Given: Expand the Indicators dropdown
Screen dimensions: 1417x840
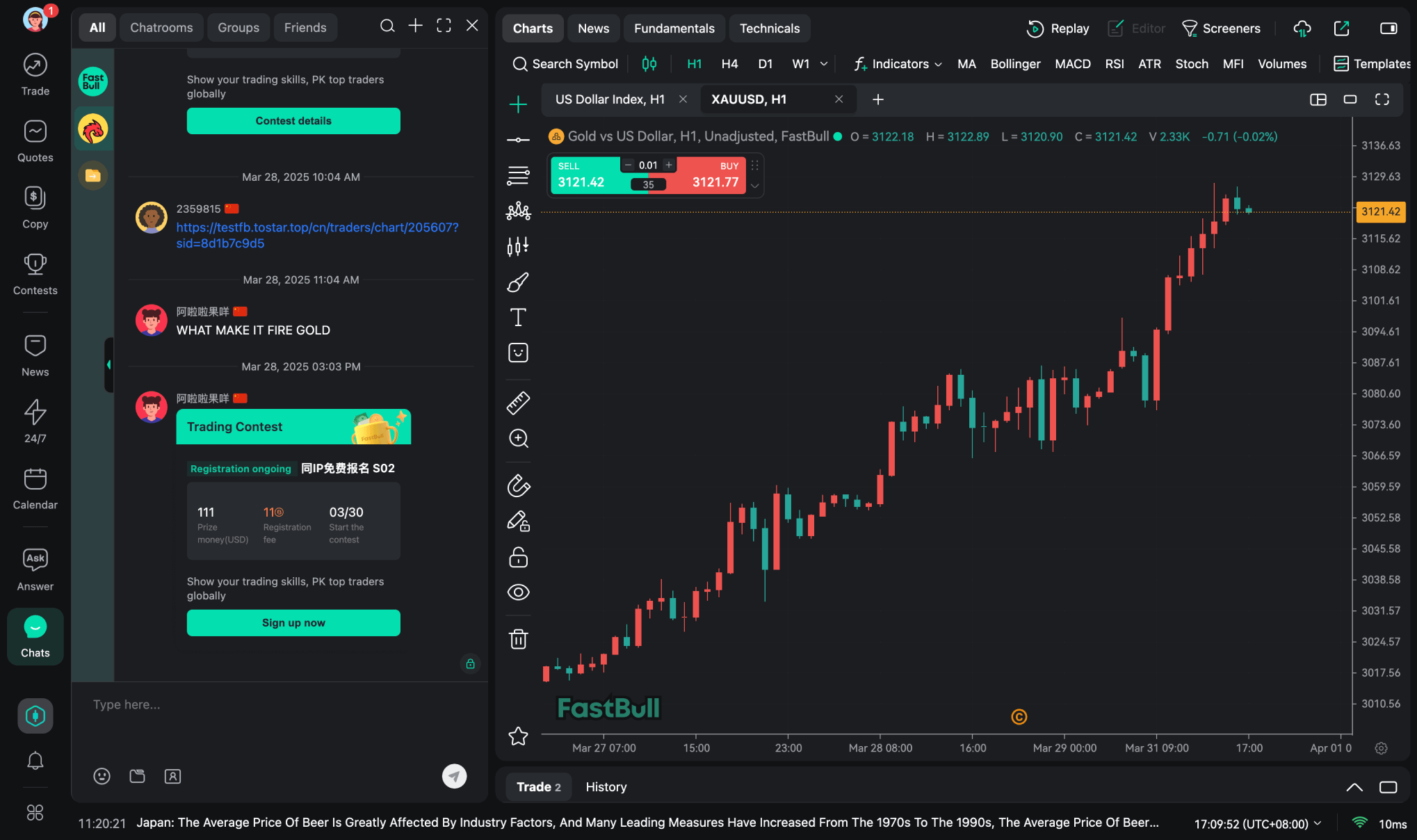Looking at the screenshot, I should pos(898,64).
